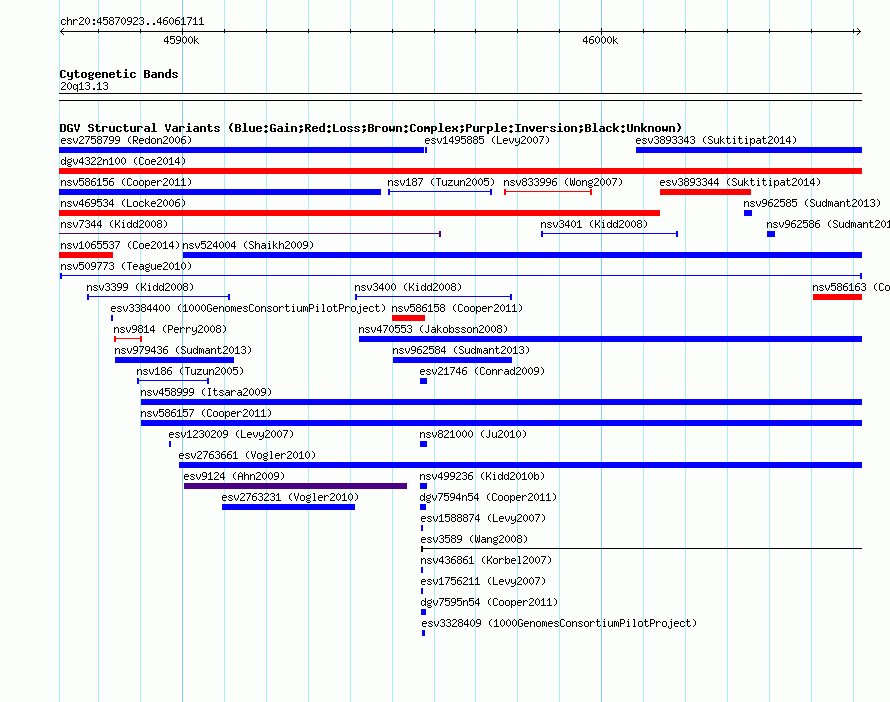Click the nsv186 (Tuzun2005) label

pos(190,371)
